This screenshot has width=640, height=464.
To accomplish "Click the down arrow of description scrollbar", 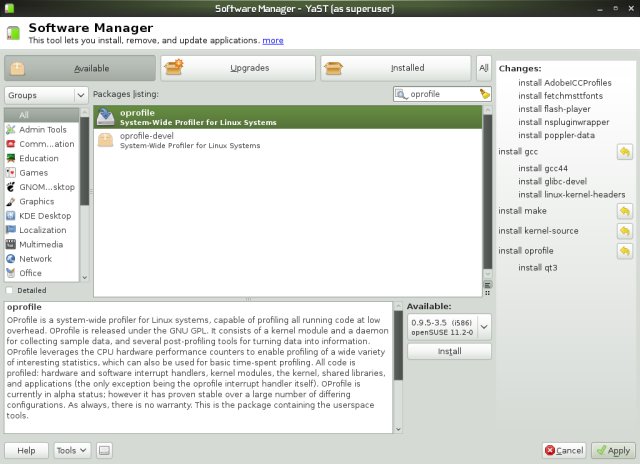I will [398, 429].
